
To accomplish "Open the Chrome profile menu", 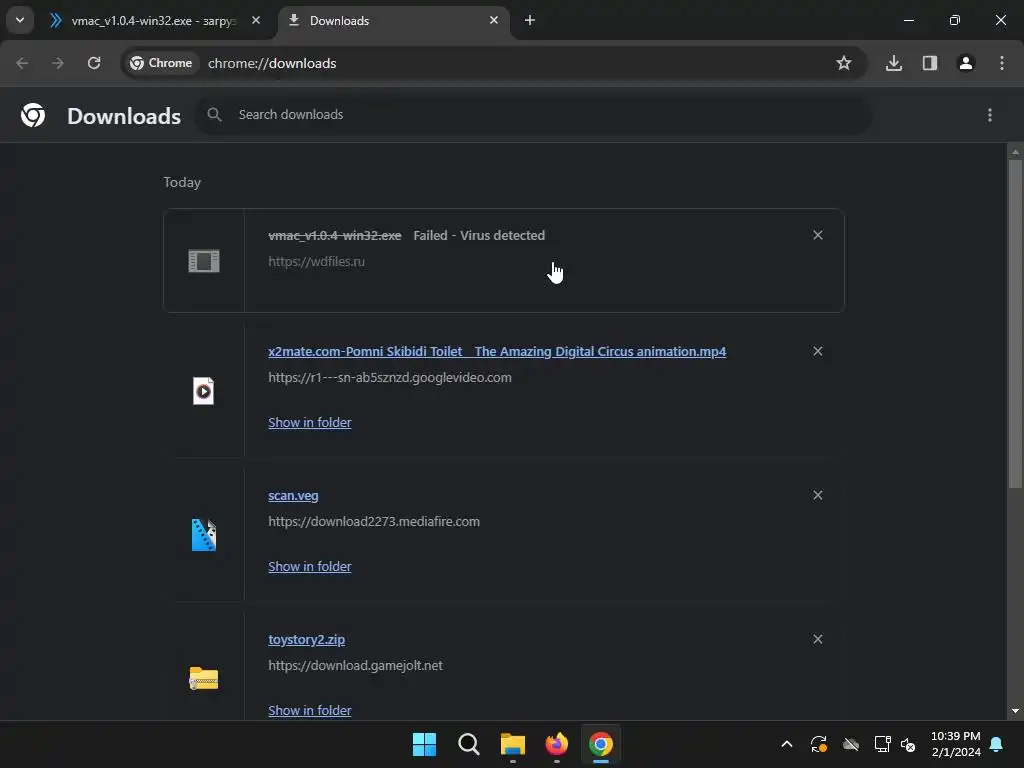I will [966, 63].
